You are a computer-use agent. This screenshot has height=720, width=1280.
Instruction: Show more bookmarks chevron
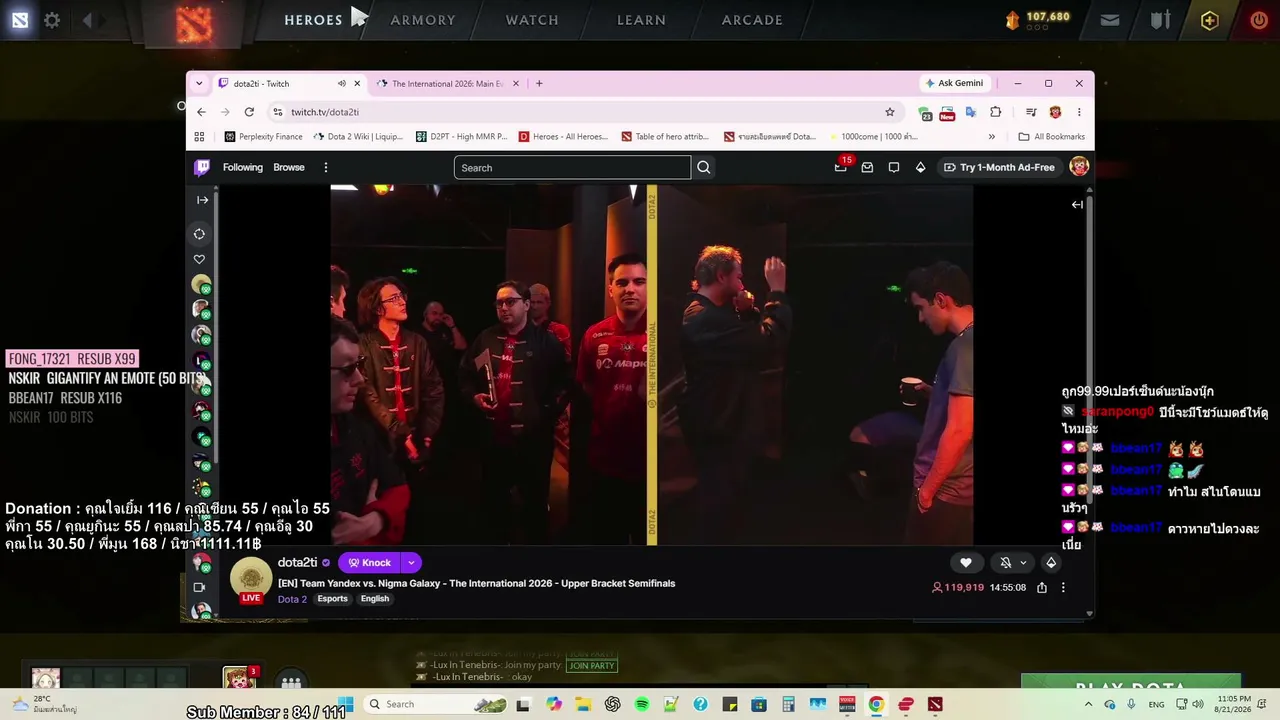pos(992,137)
